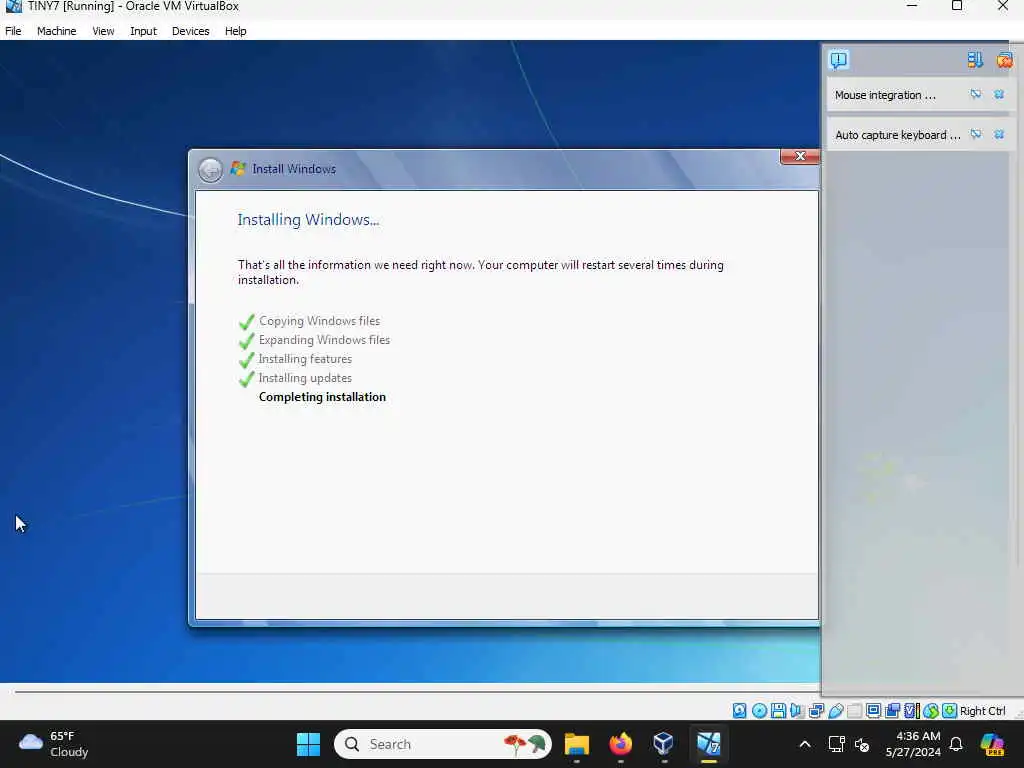Select the running TINY7 VM taskbar icon
The image size is (1024, 768).
[709, 744]
